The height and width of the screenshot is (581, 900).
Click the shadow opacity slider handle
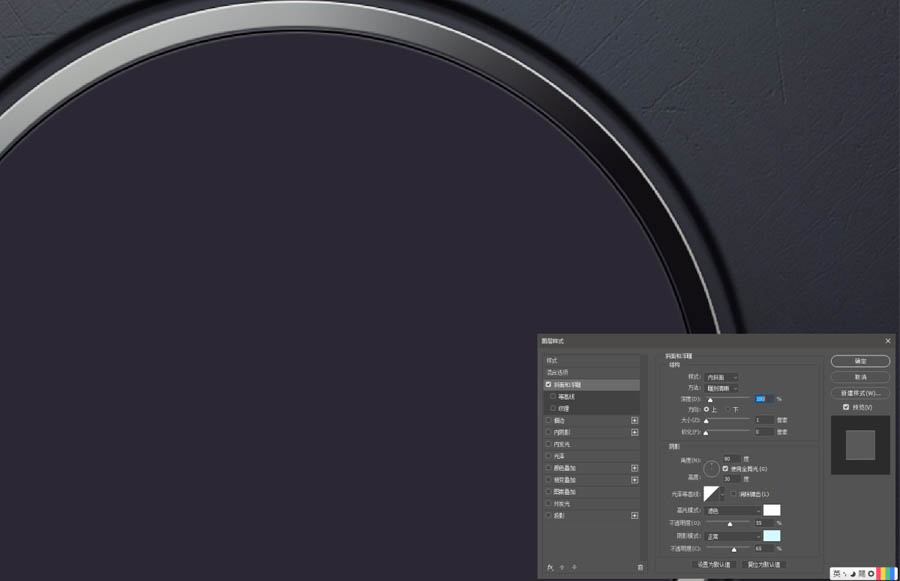[x=734, y=549]
